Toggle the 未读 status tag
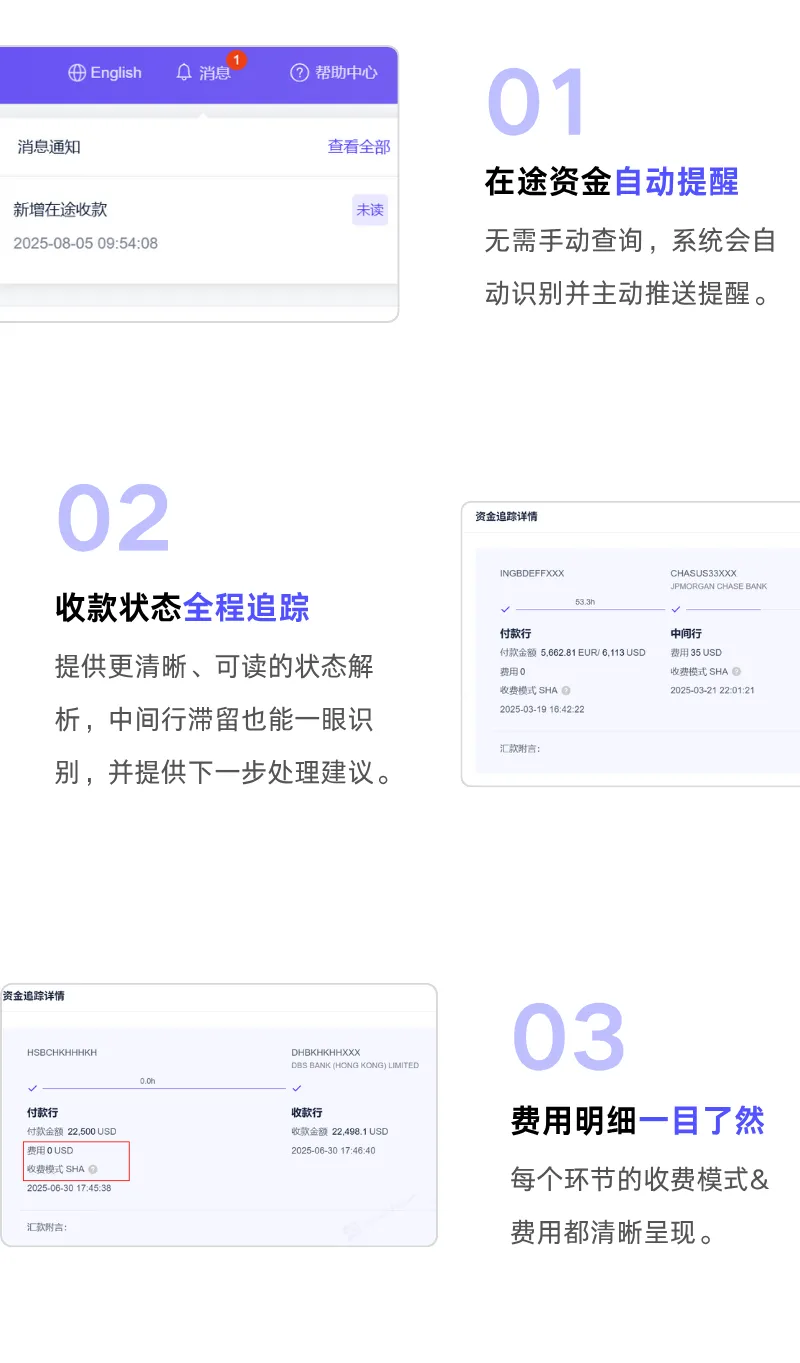Screen dimensions: 800x1363 click(370, 210)
